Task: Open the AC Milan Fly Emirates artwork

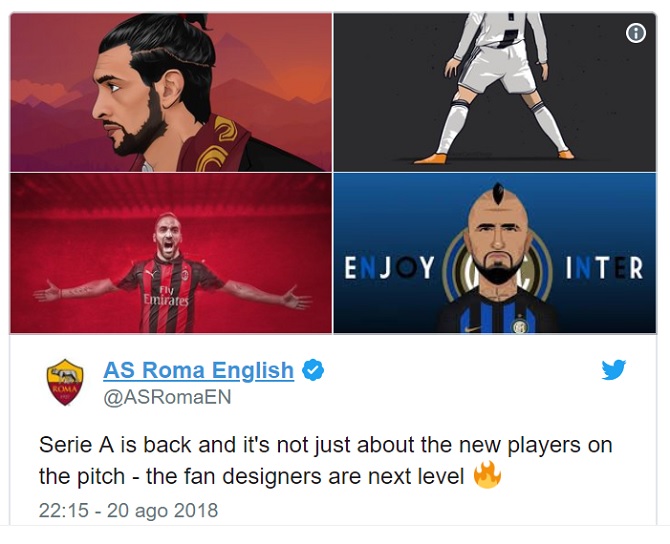Action: [x=171, y=253]
